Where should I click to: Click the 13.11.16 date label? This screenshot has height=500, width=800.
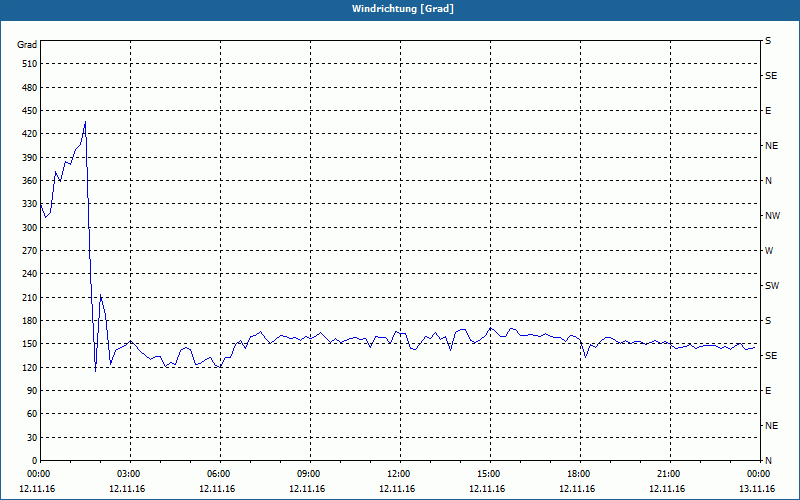tap(757, 489)
